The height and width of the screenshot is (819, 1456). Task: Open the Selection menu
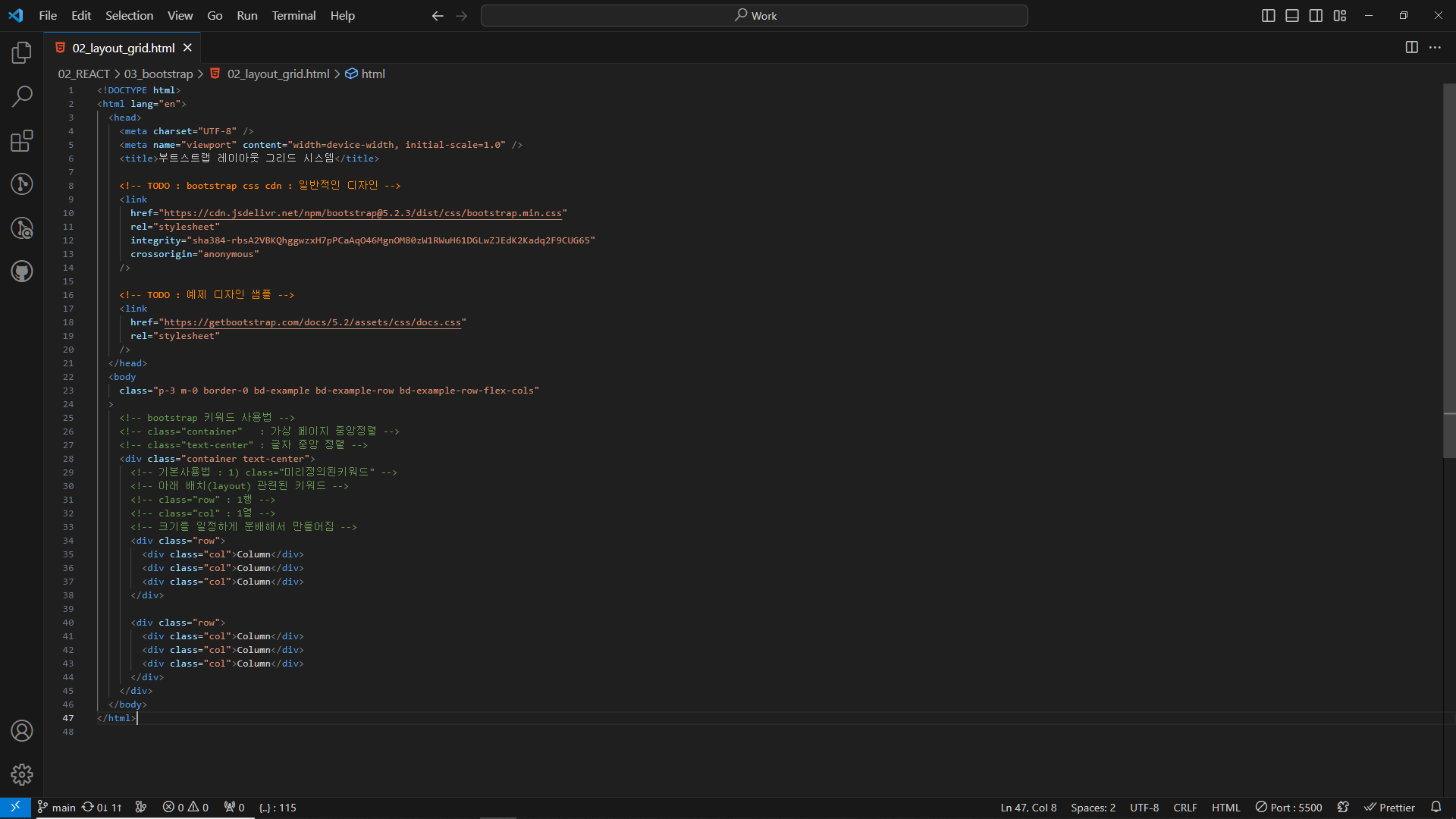coord(129,16)
